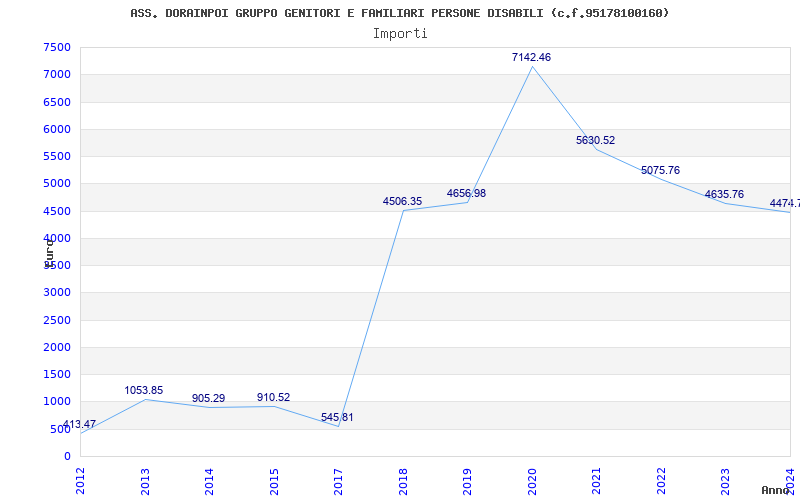Click x-axis year 2018
This screenshot has height=500, width=800.
click(403, 481)
